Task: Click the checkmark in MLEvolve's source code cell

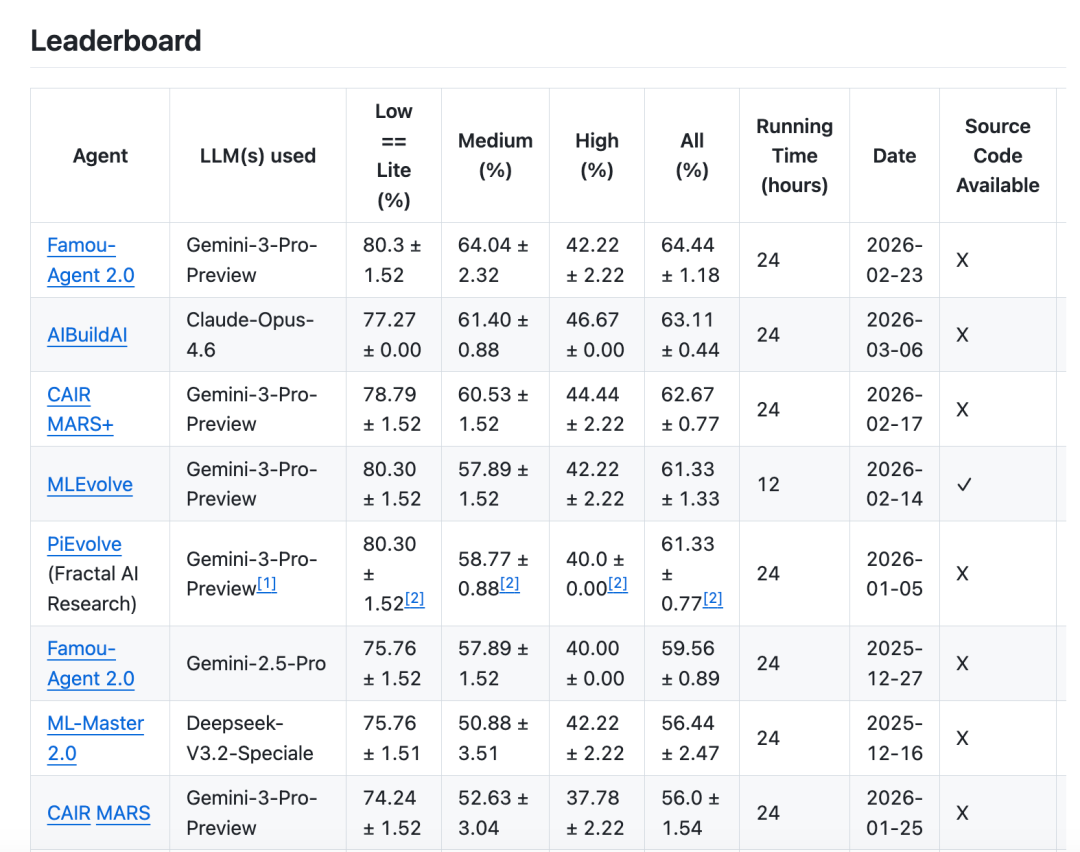Action: click(962, 484)
